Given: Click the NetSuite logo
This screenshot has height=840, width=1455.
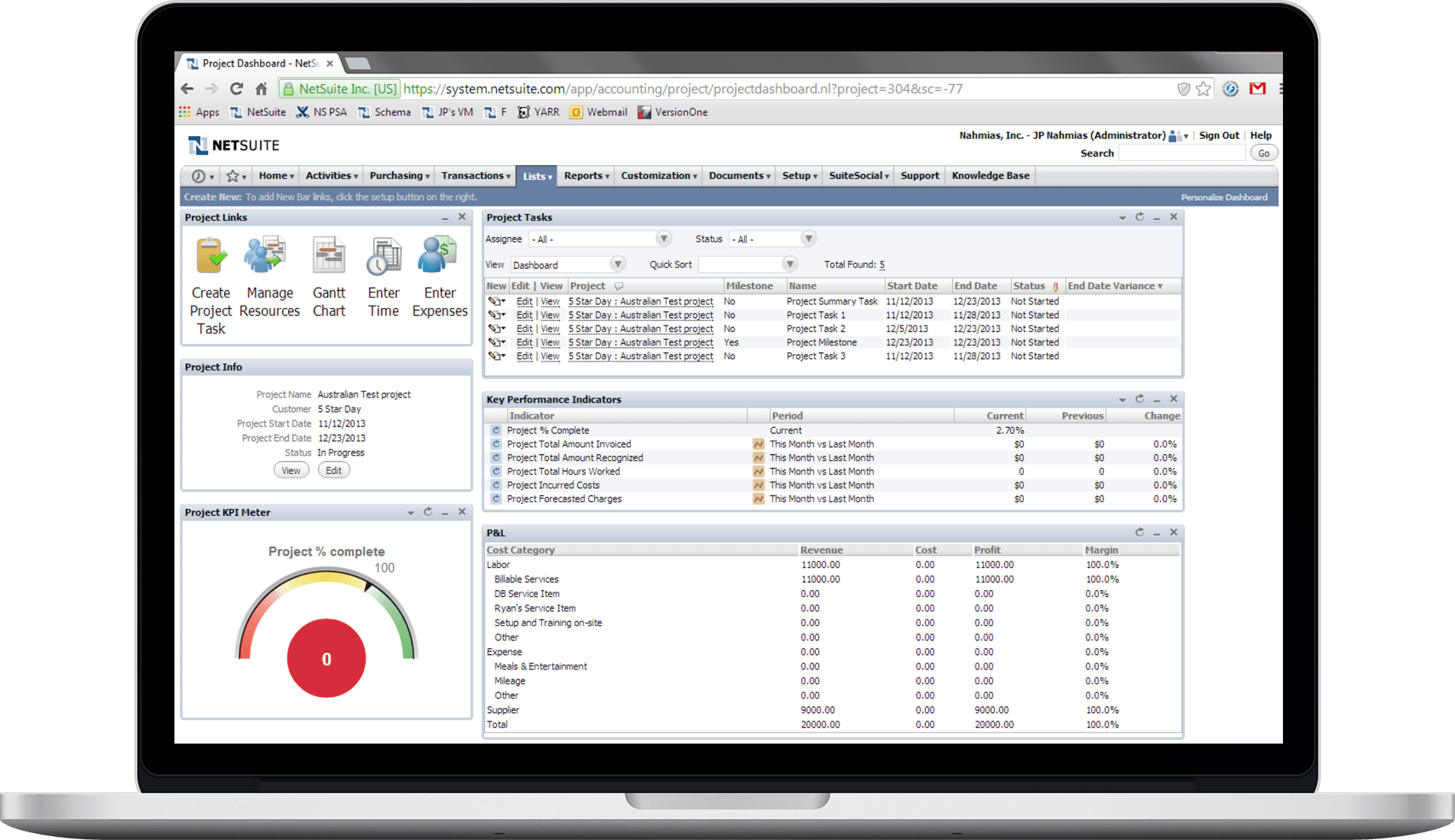Looking at the screenshot, I should click(x=234, y=145).
